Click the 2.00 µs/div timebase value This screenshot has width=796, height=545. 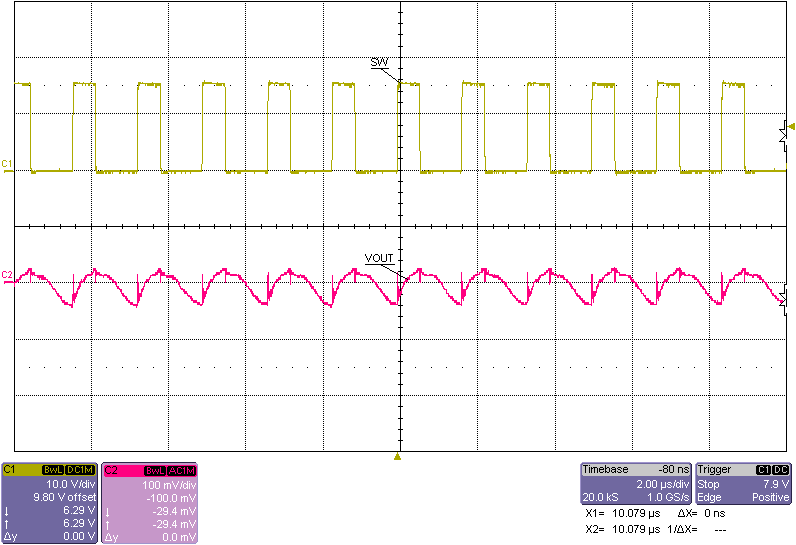[662, 484]
